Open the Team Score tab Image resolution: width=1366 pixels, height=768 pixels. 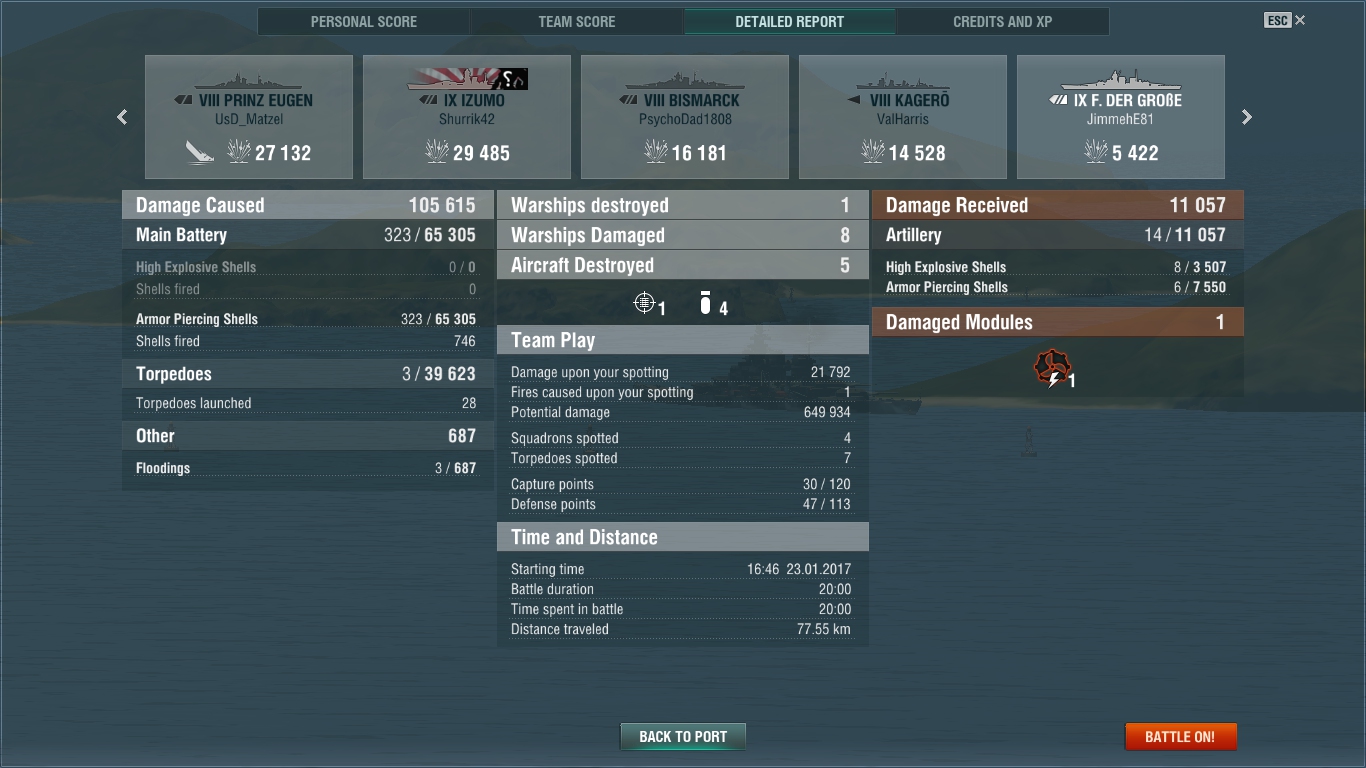pyautogui.click(x=577, y=21)
